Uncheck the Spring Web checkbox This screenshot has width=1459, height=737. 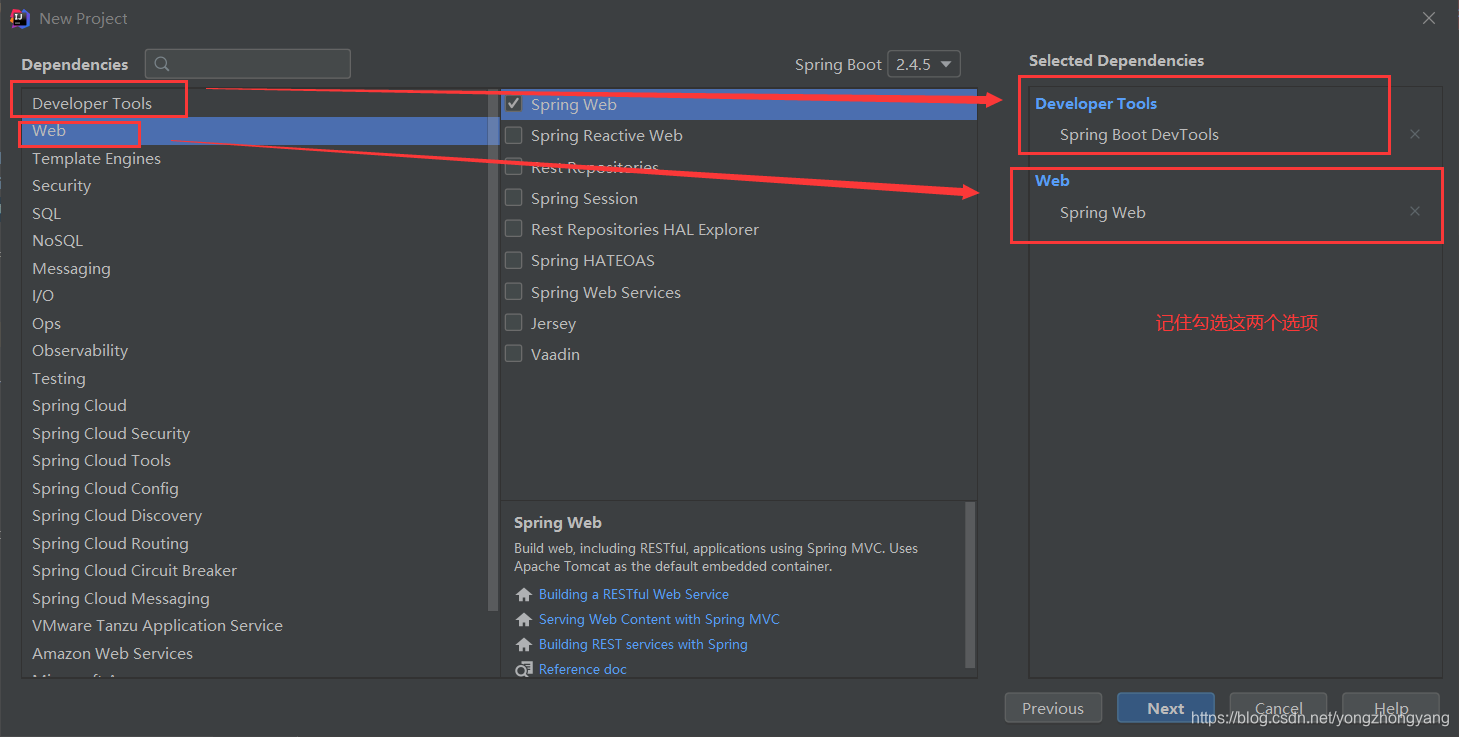514,103
